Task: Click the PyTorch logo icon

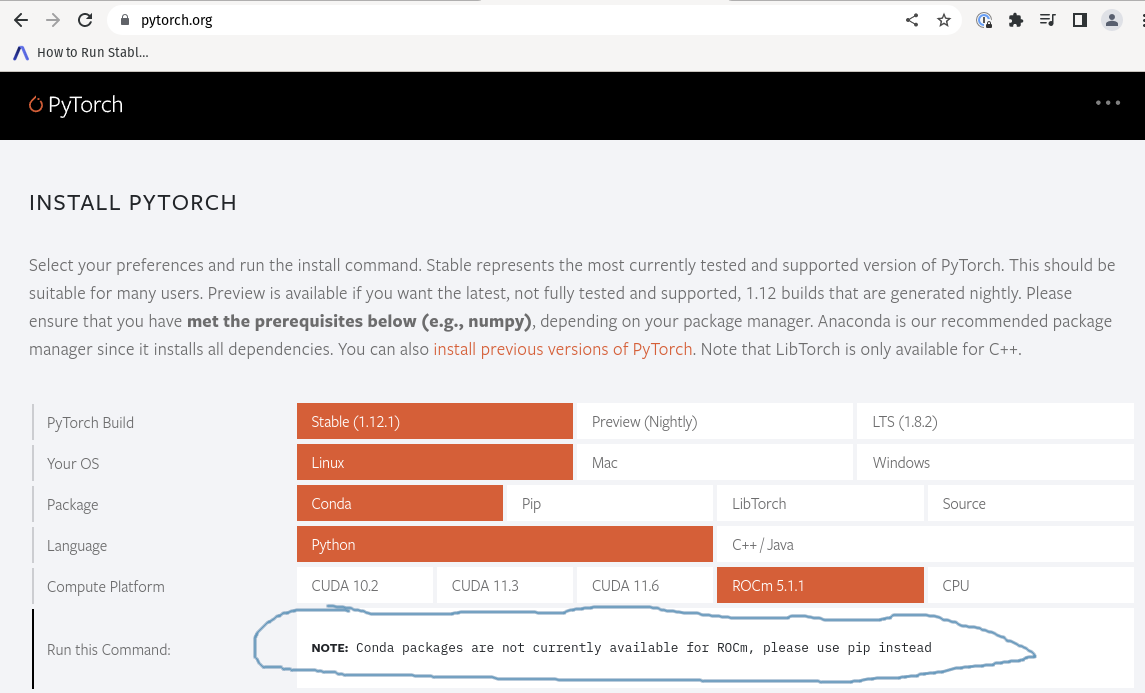Action: coord(37,104)
